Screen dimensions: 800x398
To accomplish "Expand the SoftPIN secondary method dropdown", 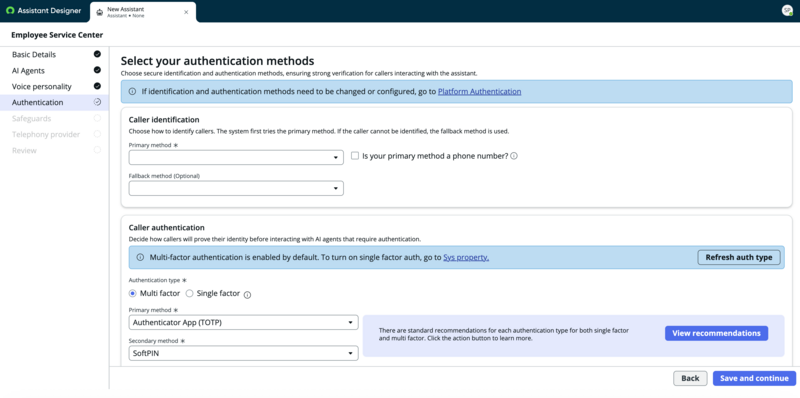I will 243,353.
